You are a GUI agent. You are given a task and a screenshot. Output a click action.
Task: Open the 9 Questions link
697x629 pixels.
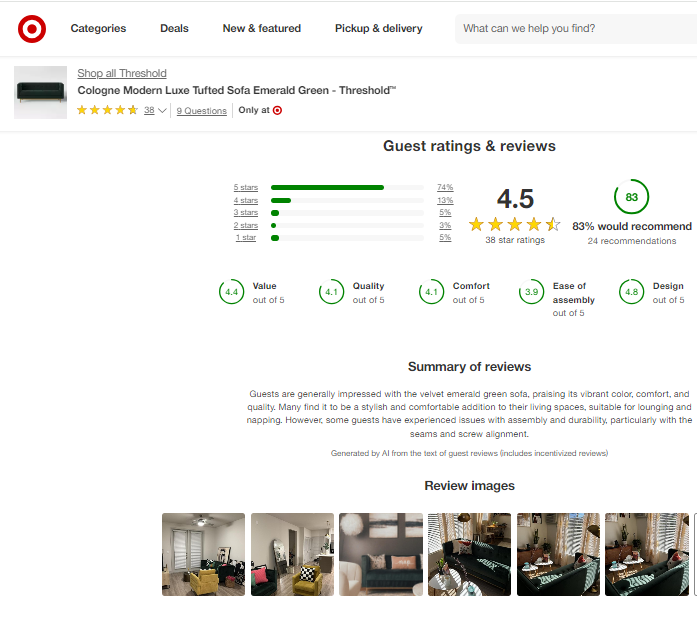click(x=201, y=111)
